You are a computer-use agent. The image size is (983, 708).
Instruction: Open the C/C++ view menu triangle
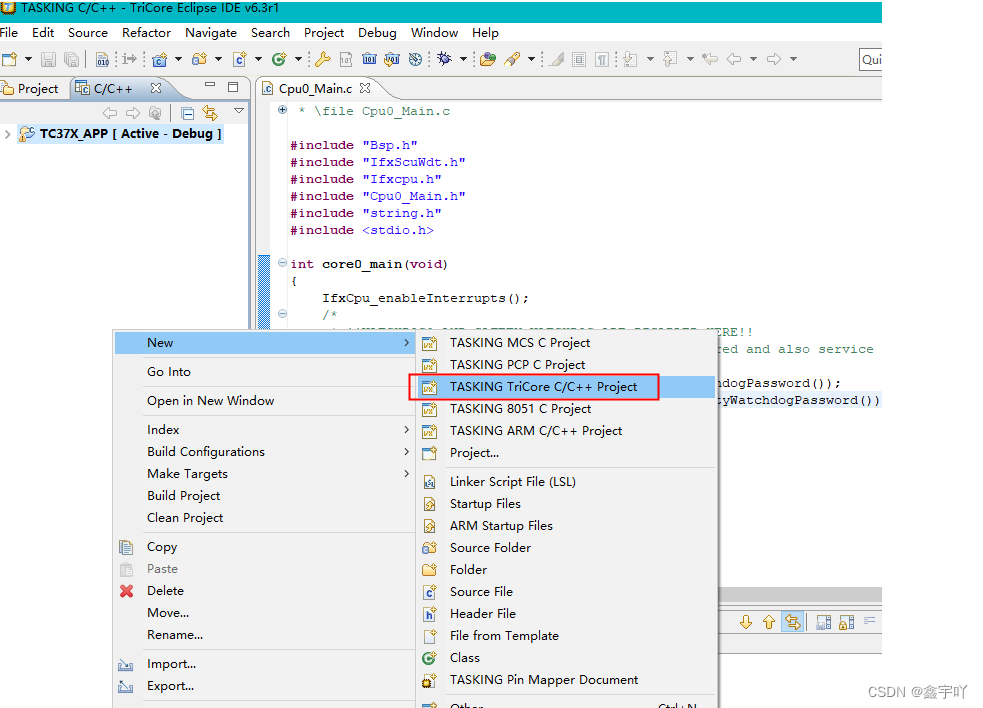point(238,112)
